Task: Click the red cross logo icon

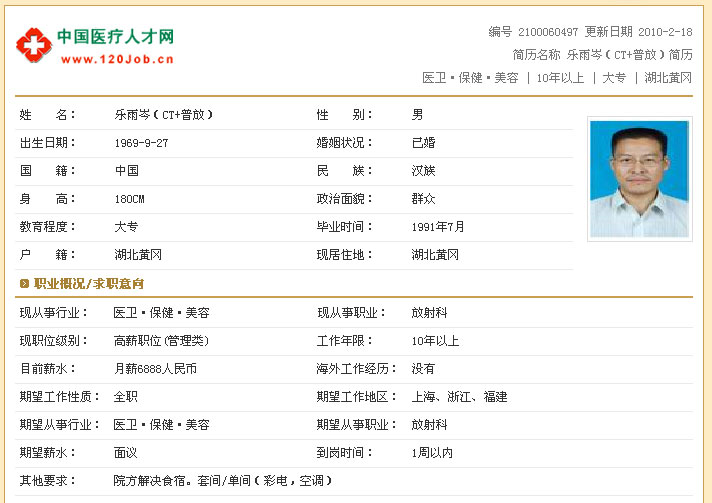Action: click(34, 44)
